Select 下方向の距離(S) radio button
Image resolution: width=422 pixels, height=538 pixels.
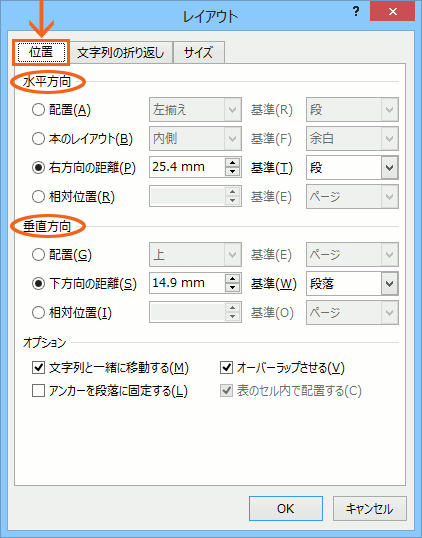click(38, 283)
